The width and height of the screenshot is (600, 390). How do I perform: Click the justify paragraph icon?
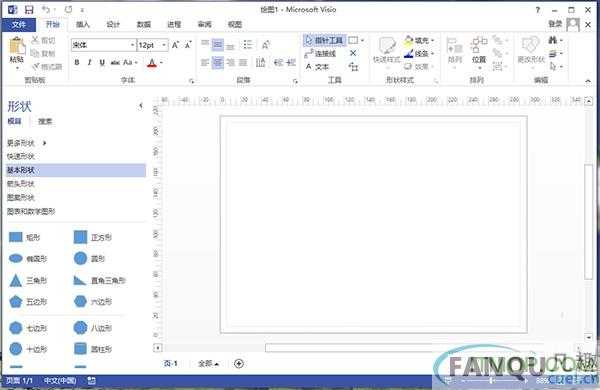243,62
